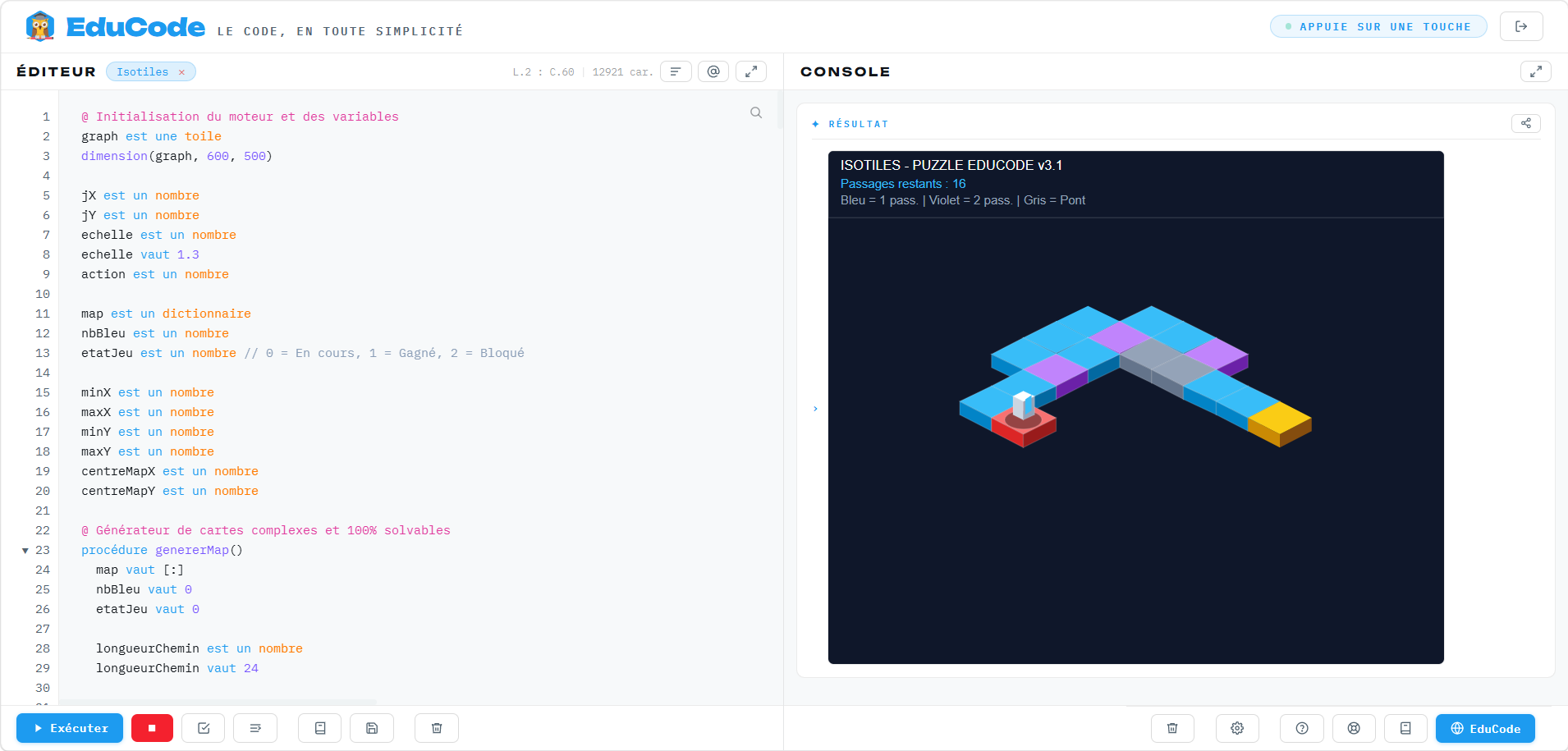1568x751 pixels.
Task: Click the game canvas title ISOTILES - PUZZLE EDUCODE
Action: pyautogui.click(x=951, y=165)
